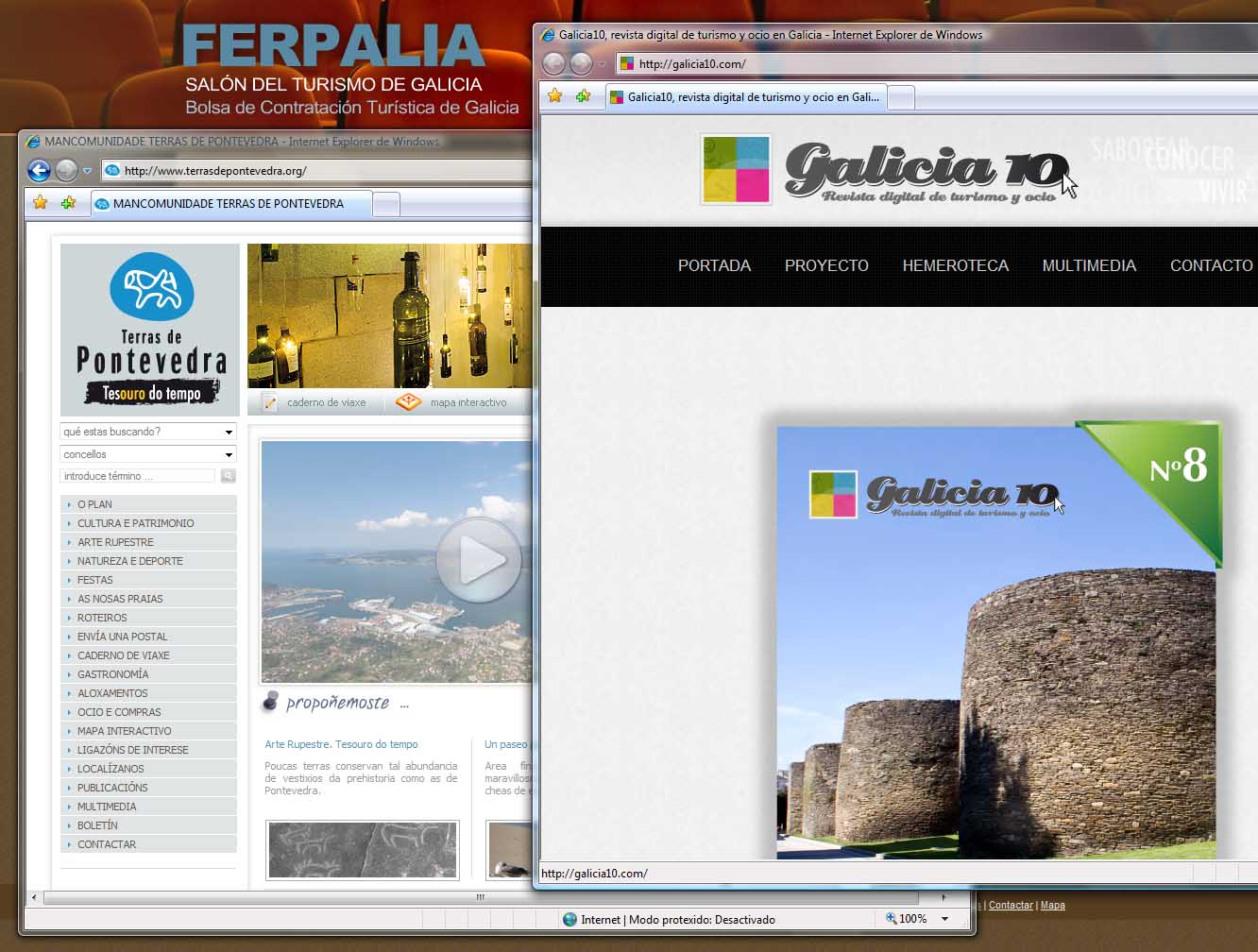The image size is (1258, 952).
Task: Open CONTACTO menu item
Action: pyautogui.click(x=1211, y=266)
